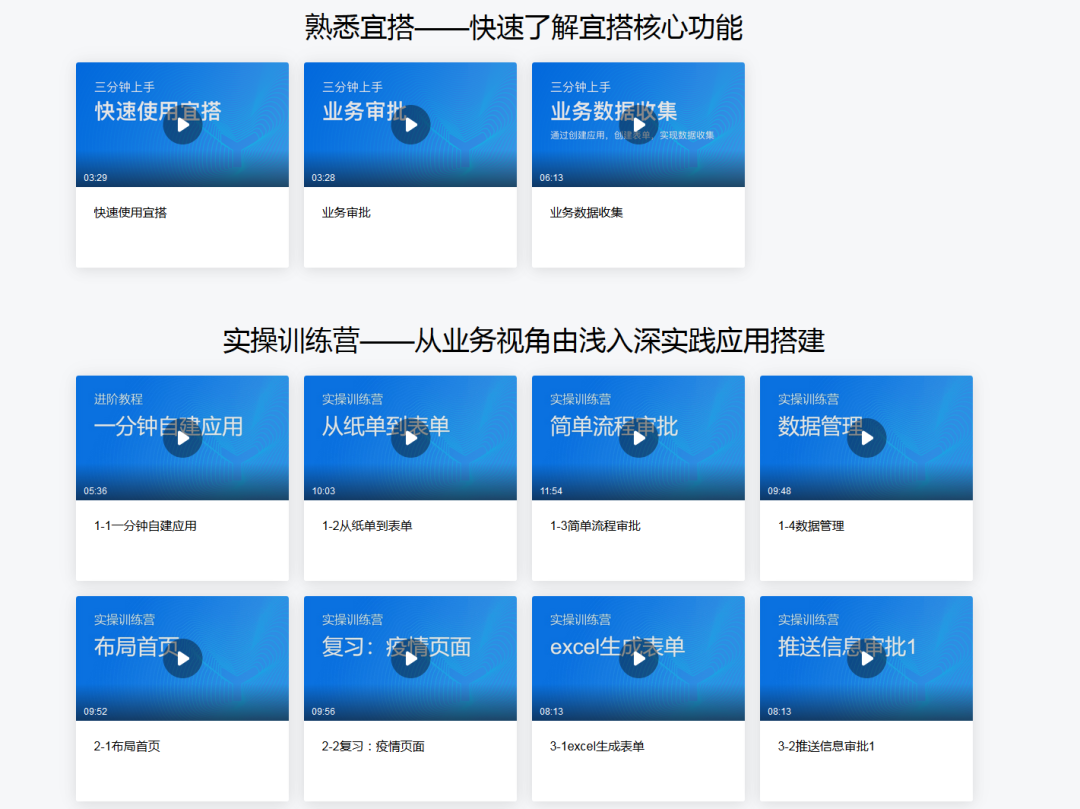Open the 2-1布局首页 lesson link
The image size is (1080, 809).
tap(127, 746)
